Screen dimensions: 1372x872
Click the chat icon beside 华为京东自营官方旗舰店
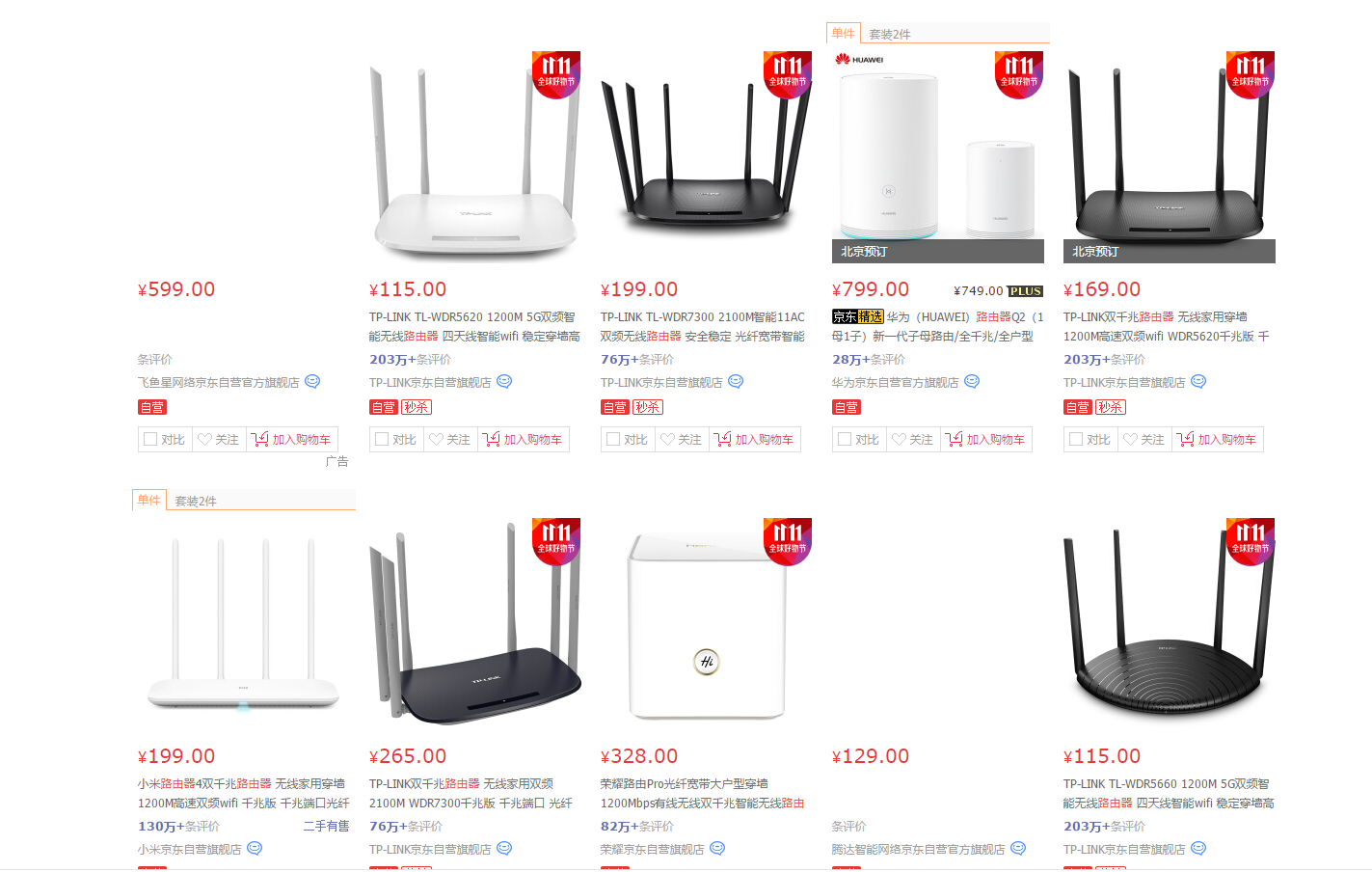tap(972, 382)
